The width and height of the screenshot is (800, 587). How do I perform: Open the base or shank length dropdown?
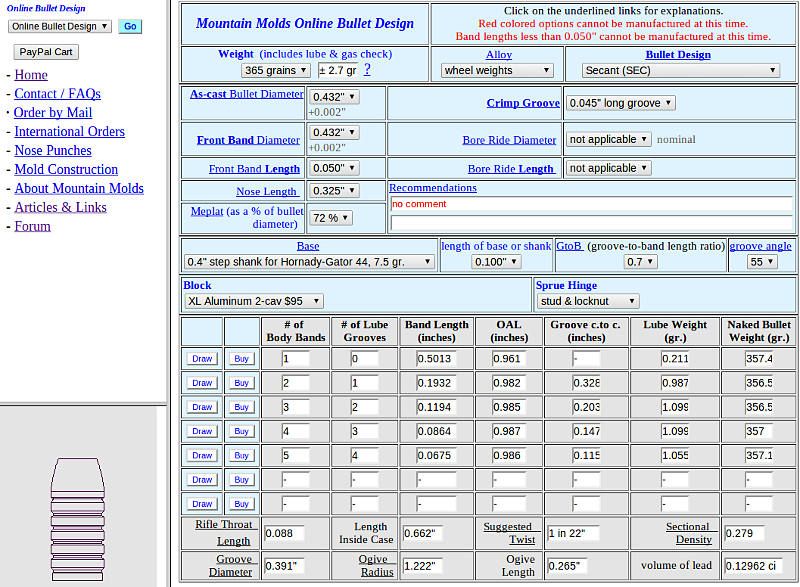495,262
